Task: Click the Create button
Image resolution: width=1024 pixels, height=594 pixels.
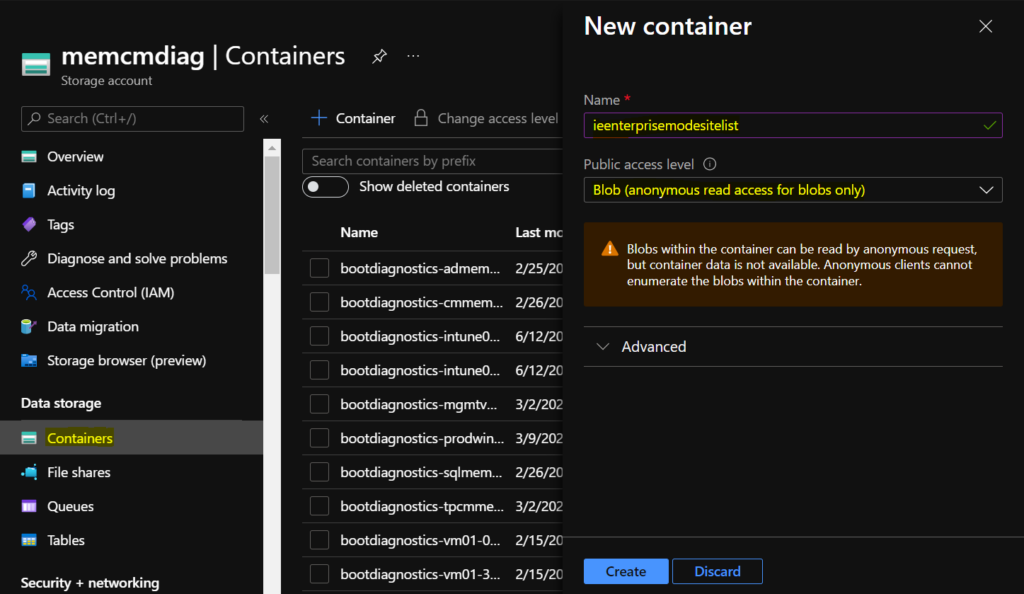Action: (626, 571)
